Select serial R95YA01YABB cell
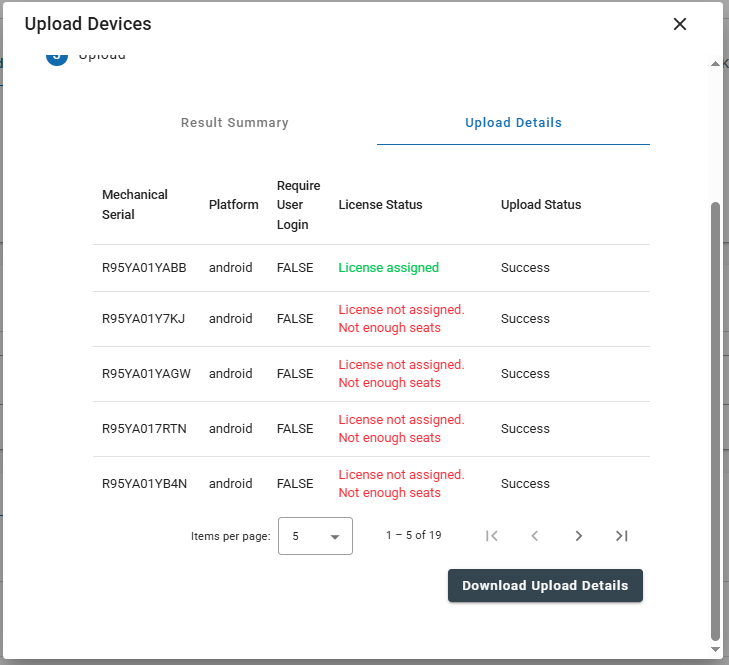This screenshot has width=729, height=665. point(144,268)
